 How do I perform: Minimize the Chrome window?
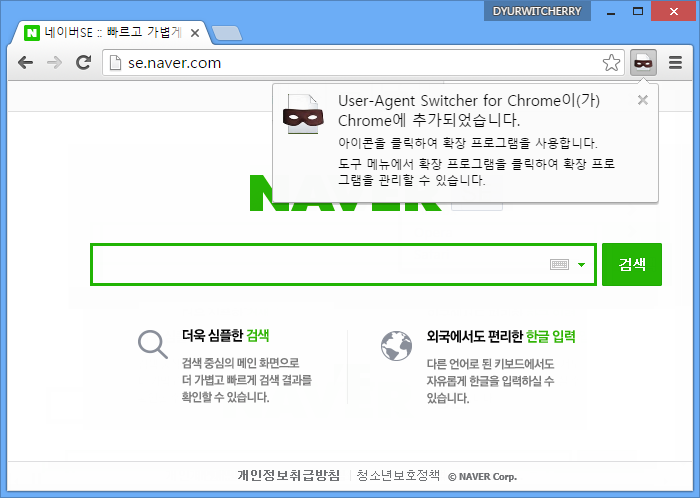pyautogui.click(x=611, y=12)
